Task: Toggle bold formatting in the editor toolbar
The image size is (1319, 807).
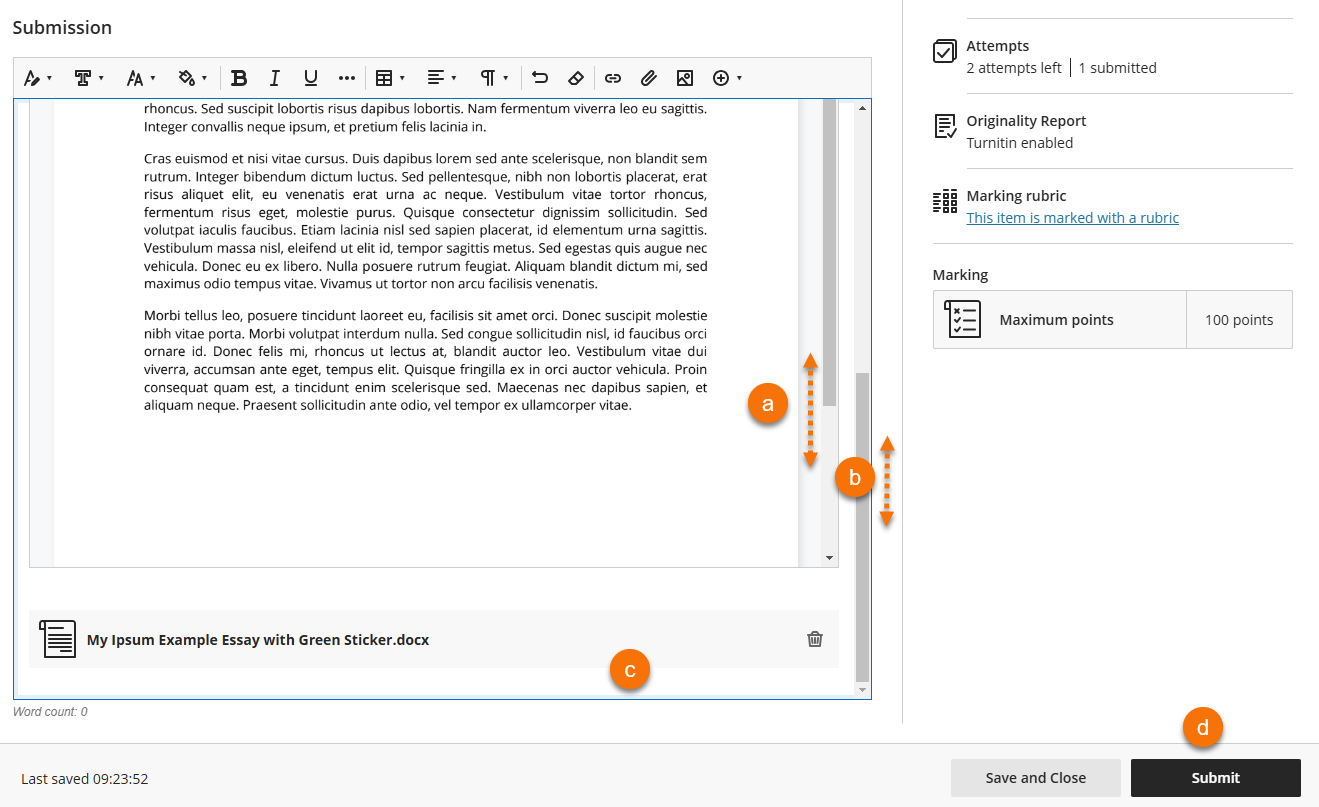Action: click(239, 77)
